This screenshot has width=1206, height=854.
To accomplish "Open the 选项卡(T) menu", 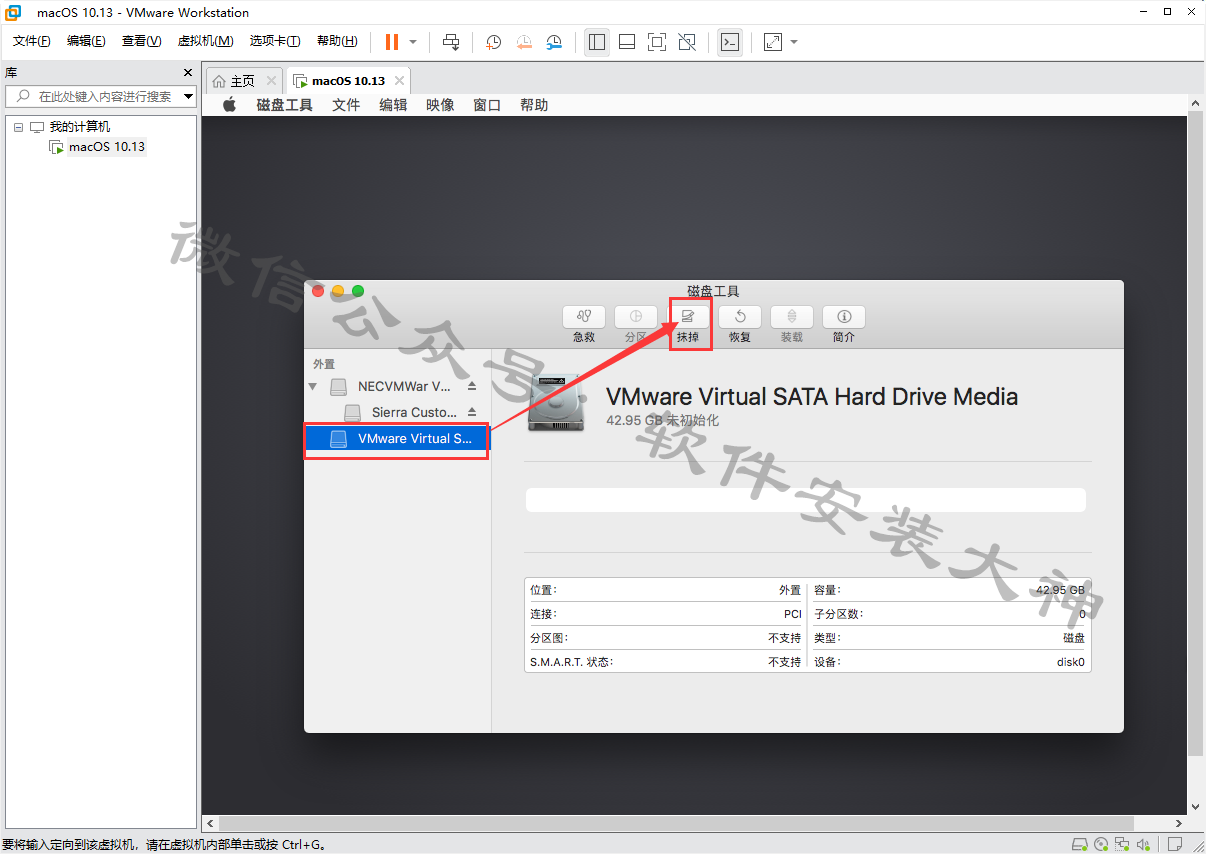I will (x=275, y=41).
